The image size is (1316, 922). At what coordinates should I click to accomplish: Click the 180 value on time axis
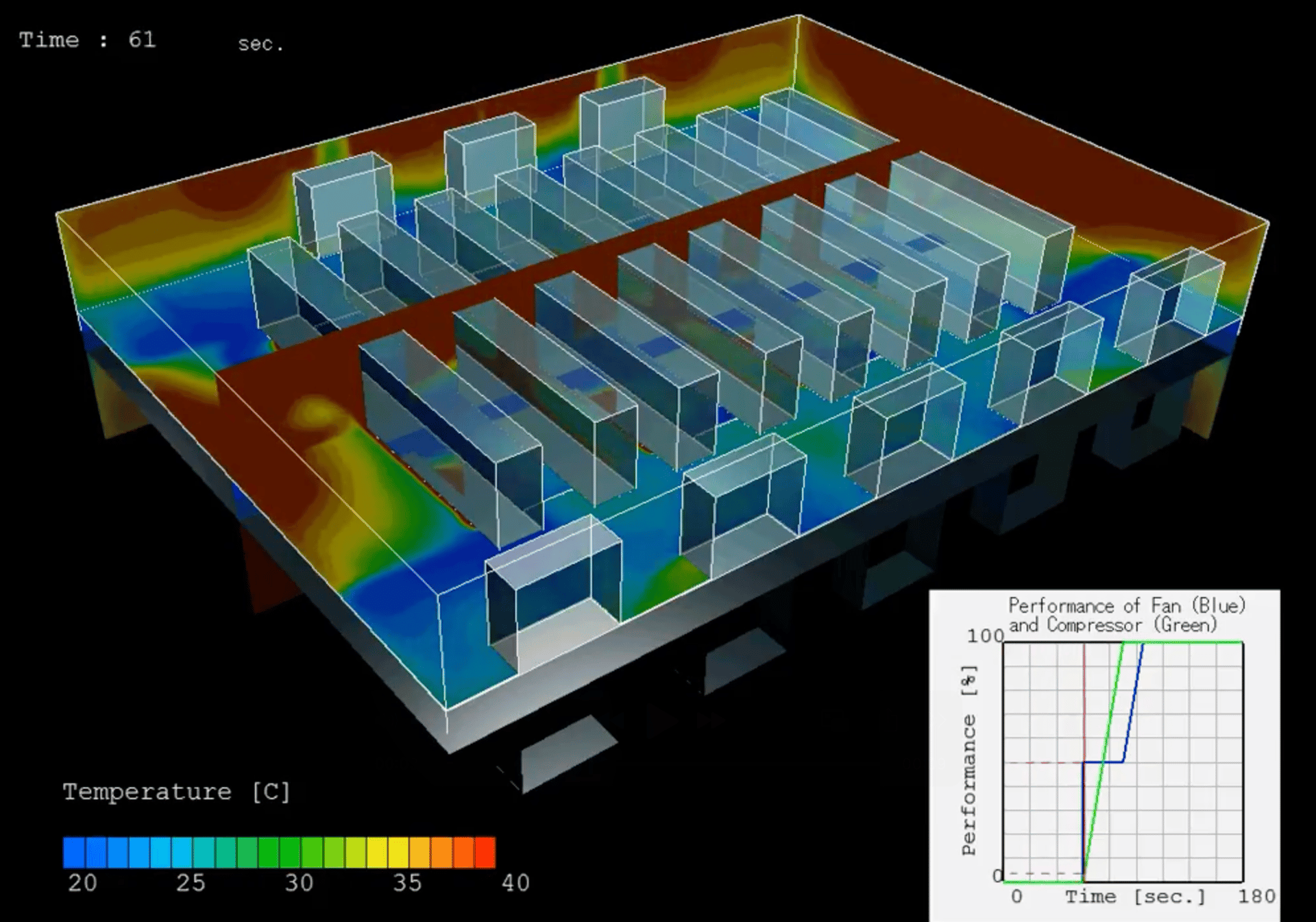tap(1256, 897)
